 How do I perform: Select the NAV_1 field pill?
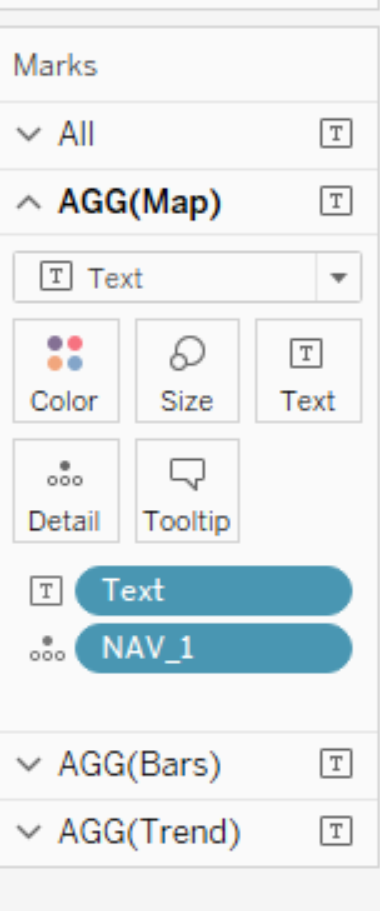click(214, 648)
